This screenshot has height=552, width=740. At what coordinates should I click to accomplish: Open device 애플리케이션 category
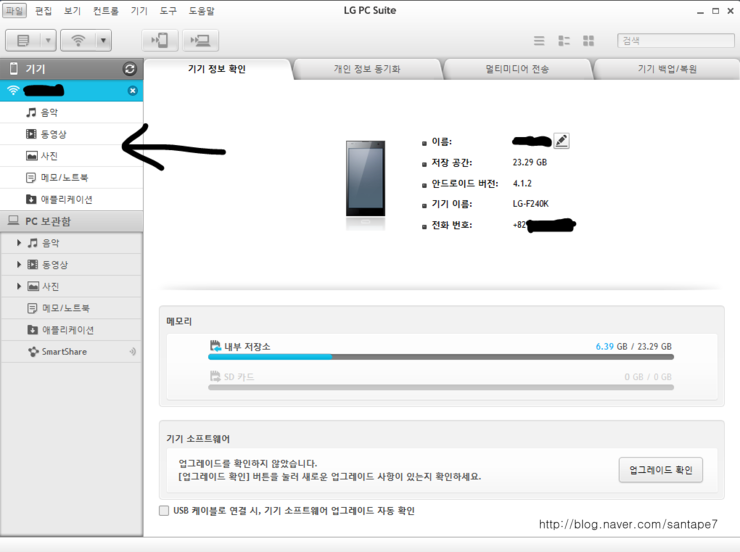click(71, 199)
